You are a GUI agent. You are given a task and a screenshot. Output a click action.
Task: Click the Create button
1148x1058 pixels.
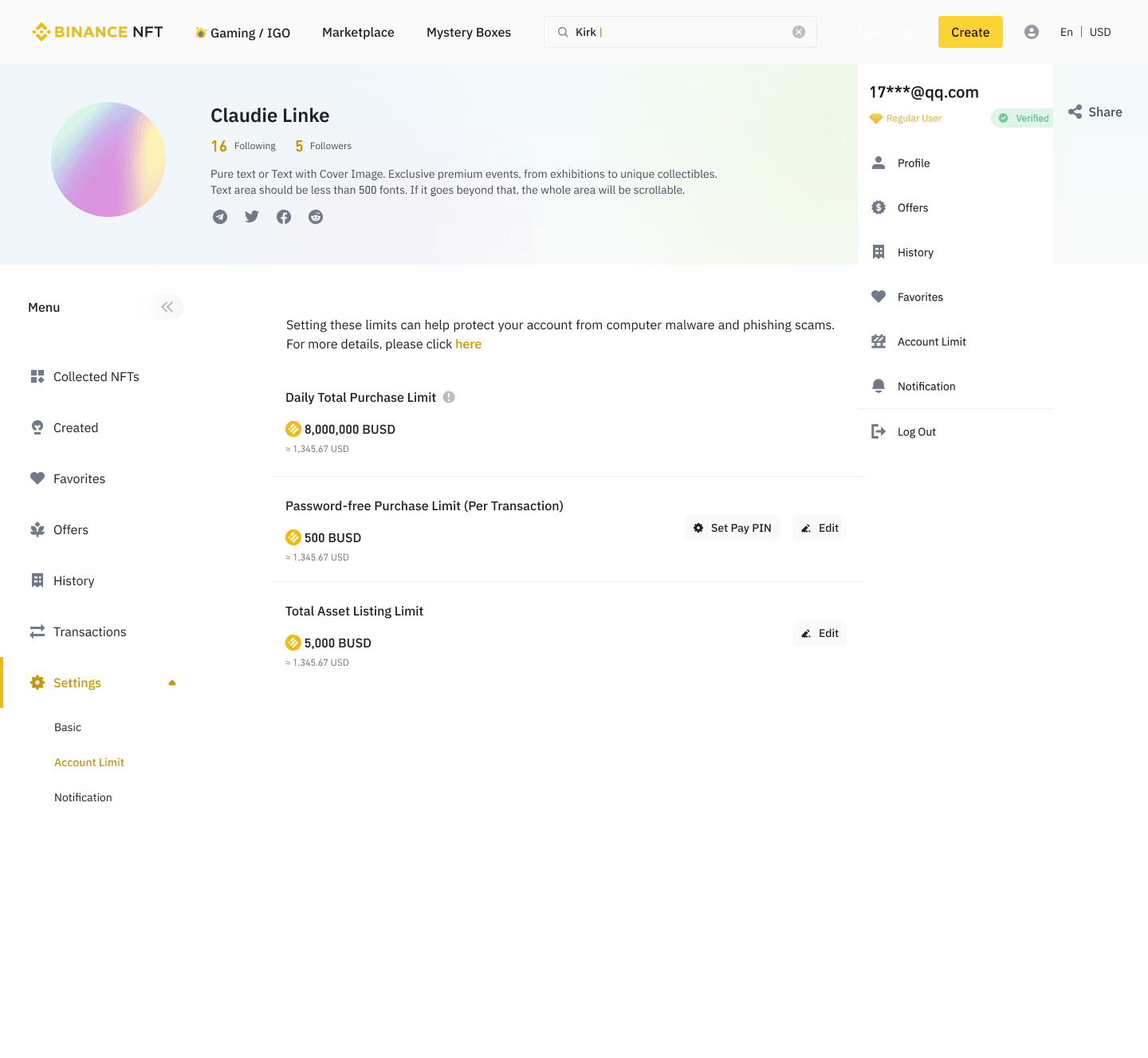970,32
